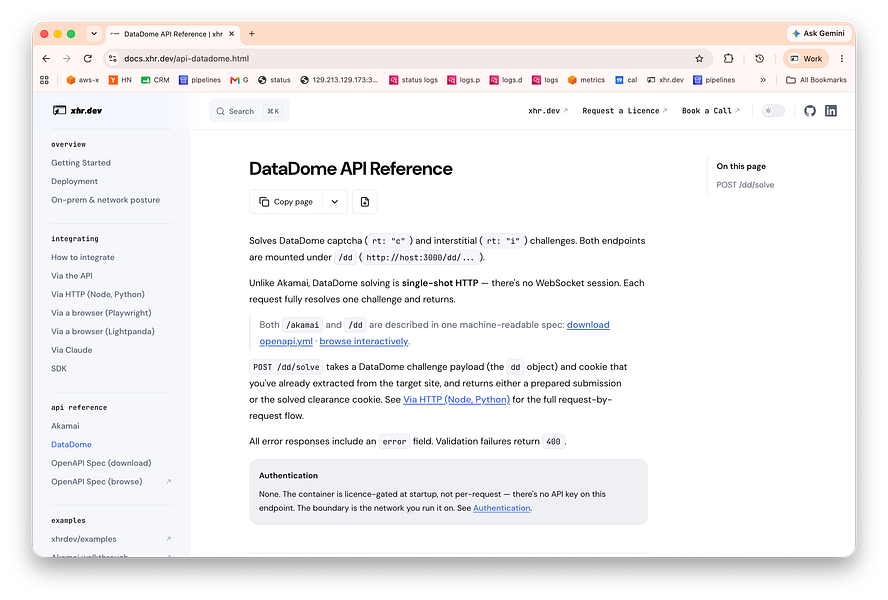Open OpenAPI Spec (download) in sidebar
888x600 pixels.
click(x=101, y=463)
